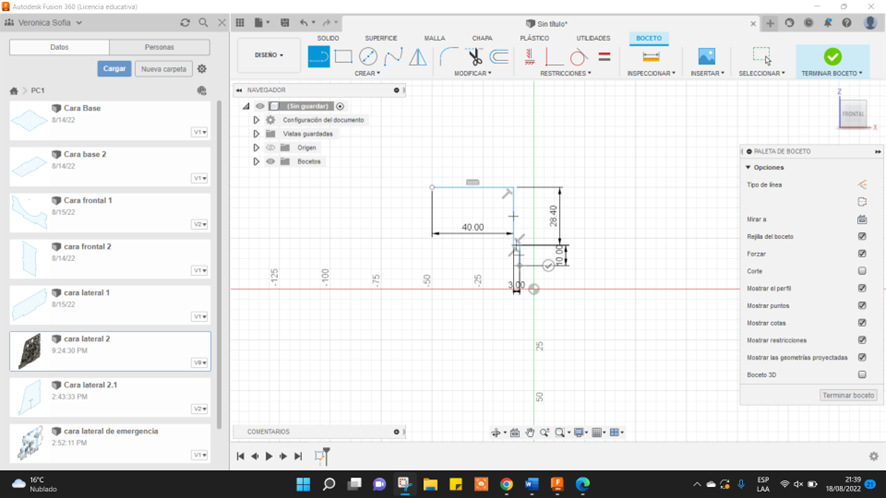This screenshot has width=886, height=498.
Task: Apply the Horizontal/Vertical constraint
Action: 529,57
